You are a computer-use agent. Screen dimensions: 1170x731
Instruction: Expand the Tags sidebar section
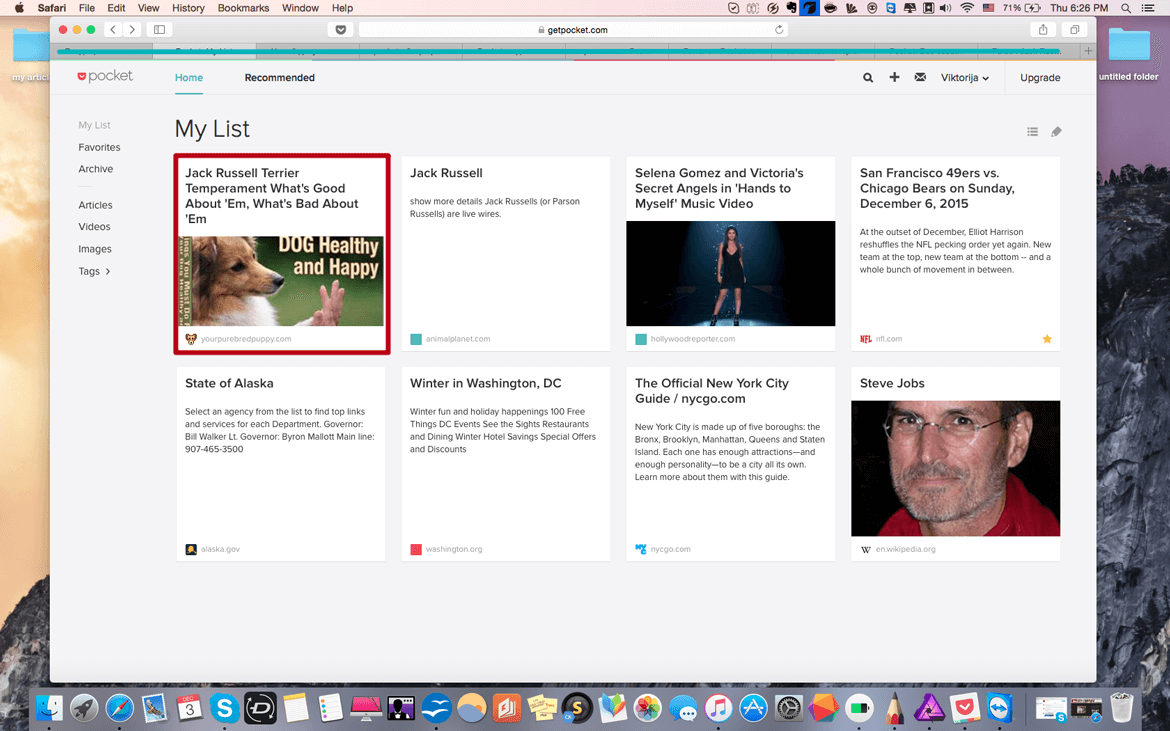click(95, 272)
